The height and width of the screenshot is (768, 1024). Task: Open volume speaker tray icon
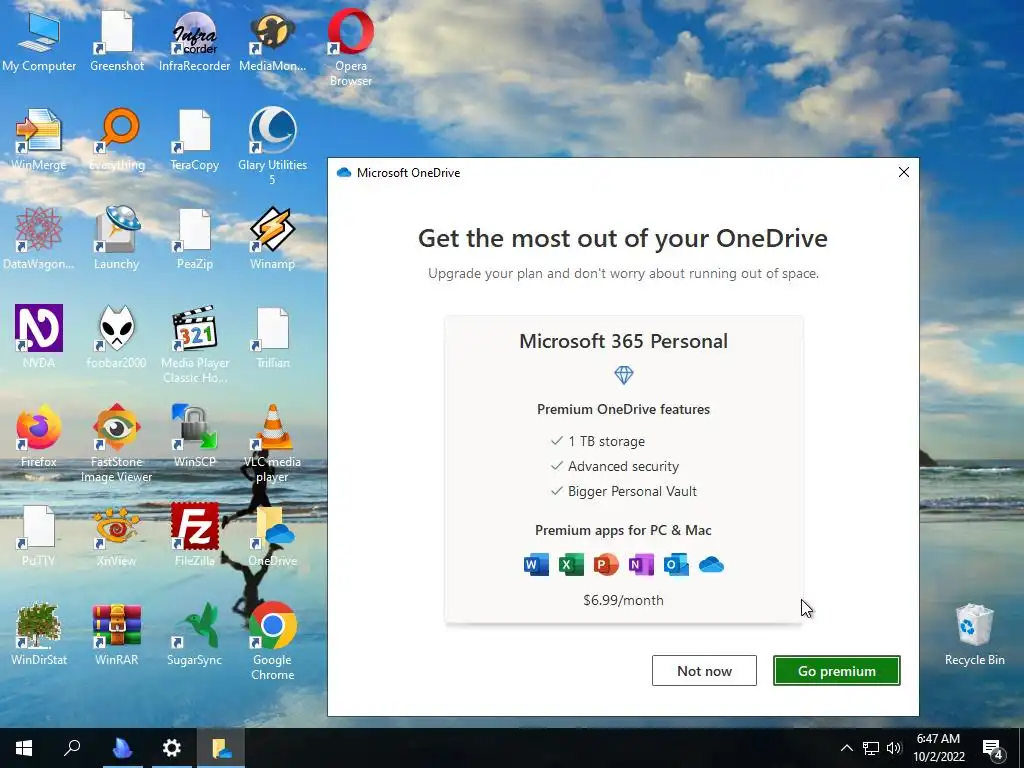click(x=894, y=748)
